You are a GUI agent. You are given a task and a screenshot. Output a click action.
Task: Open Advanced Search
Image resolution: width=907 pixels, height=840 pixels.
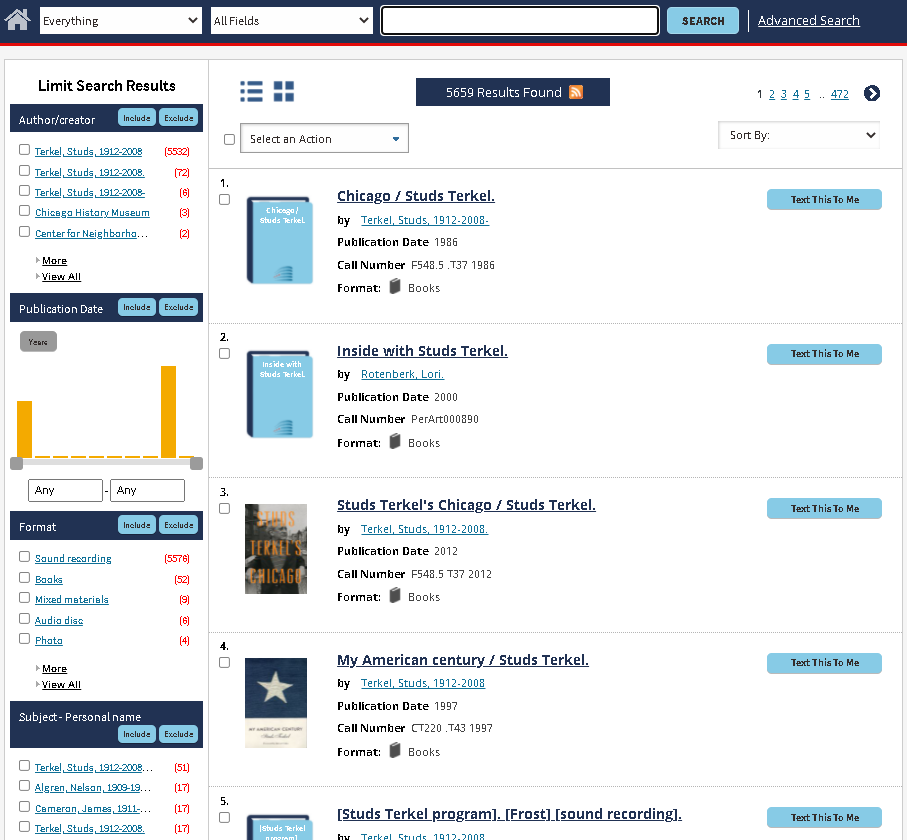[x=808, y=19]
